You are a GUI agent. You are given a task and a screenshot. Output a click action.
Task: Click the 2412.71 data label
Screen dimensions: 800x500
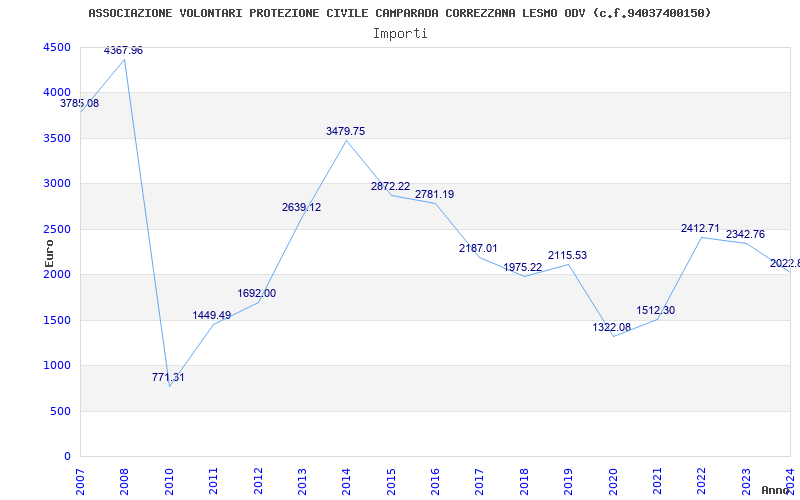[701, 229]
